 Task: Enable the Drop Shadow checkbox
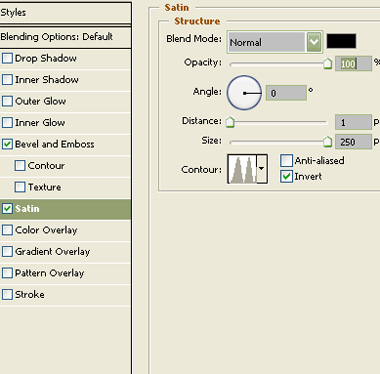[7, 58]
